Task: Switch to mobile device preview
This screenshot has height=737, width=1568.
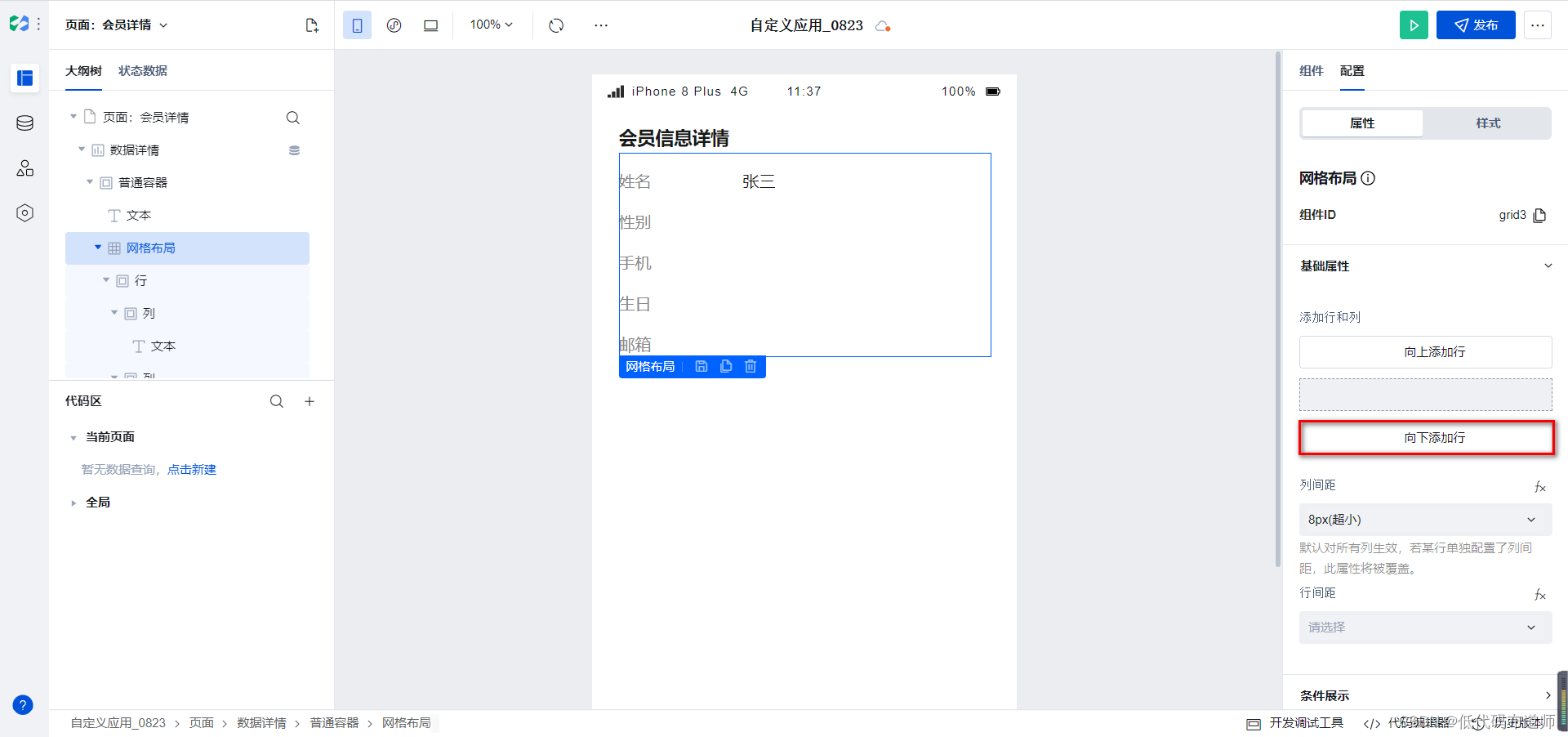Action: coord(357,25)
